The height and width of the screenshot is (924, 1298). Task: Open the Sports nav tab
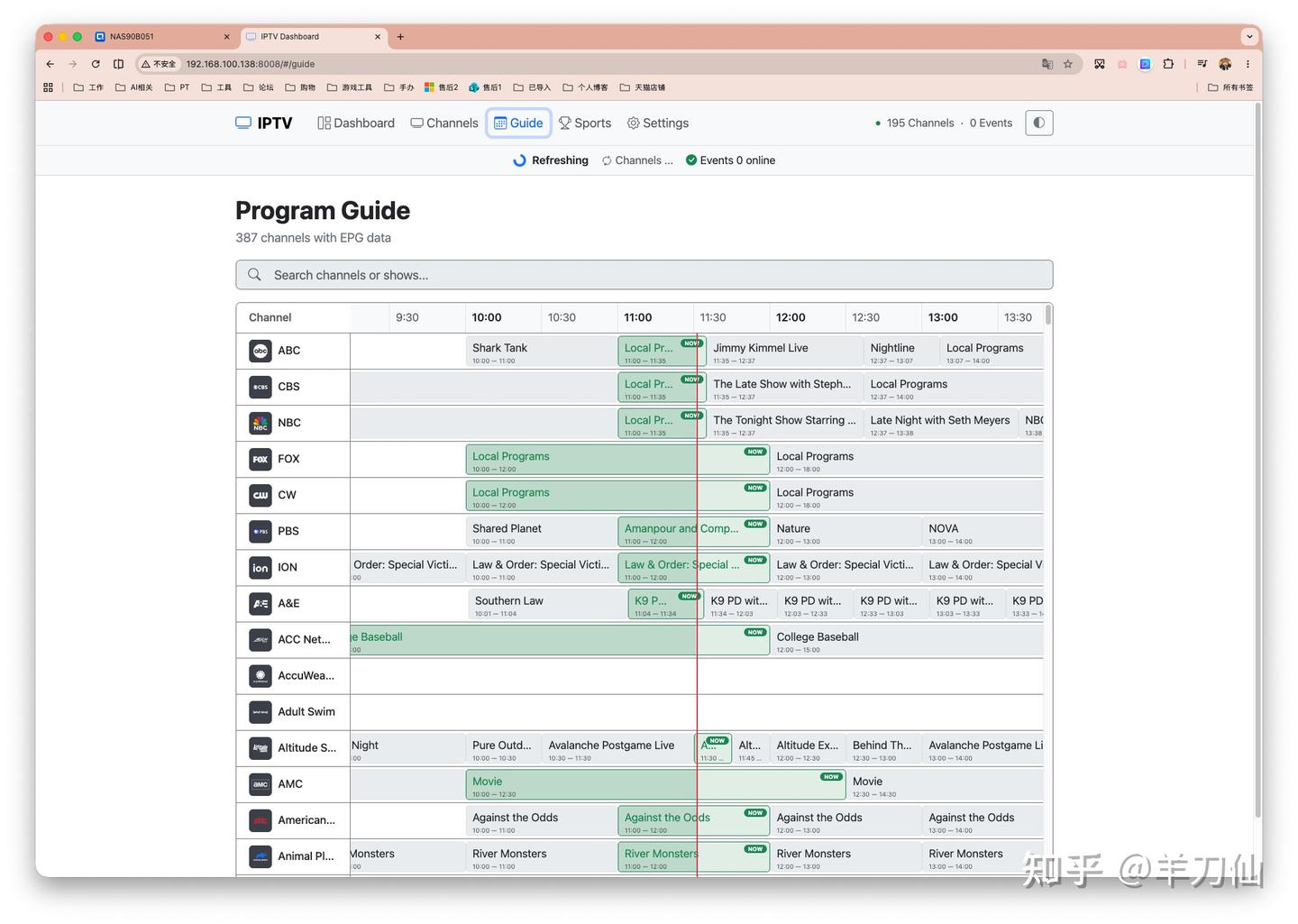[585, 123]
